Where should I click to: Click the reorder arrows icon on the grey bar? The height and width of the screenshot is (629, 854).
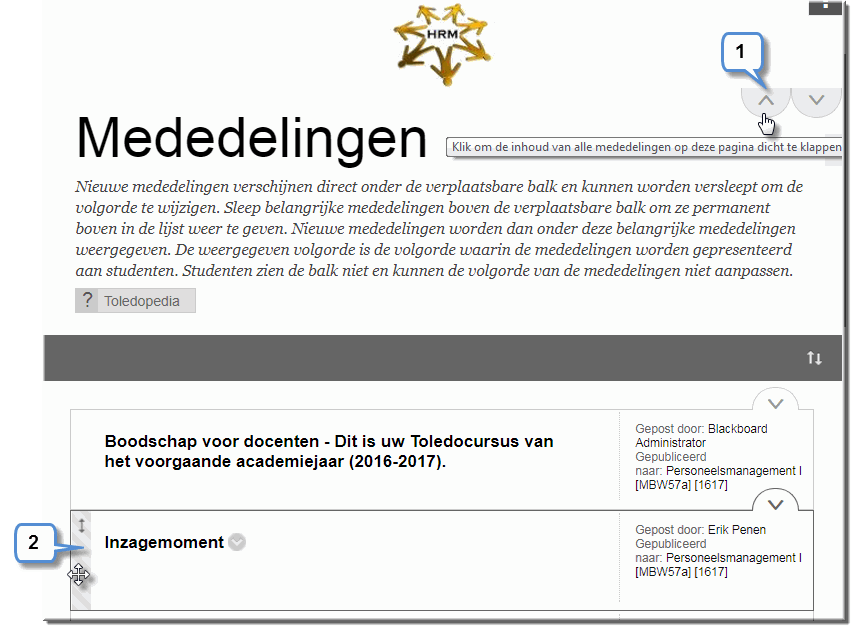coord(814,358)
